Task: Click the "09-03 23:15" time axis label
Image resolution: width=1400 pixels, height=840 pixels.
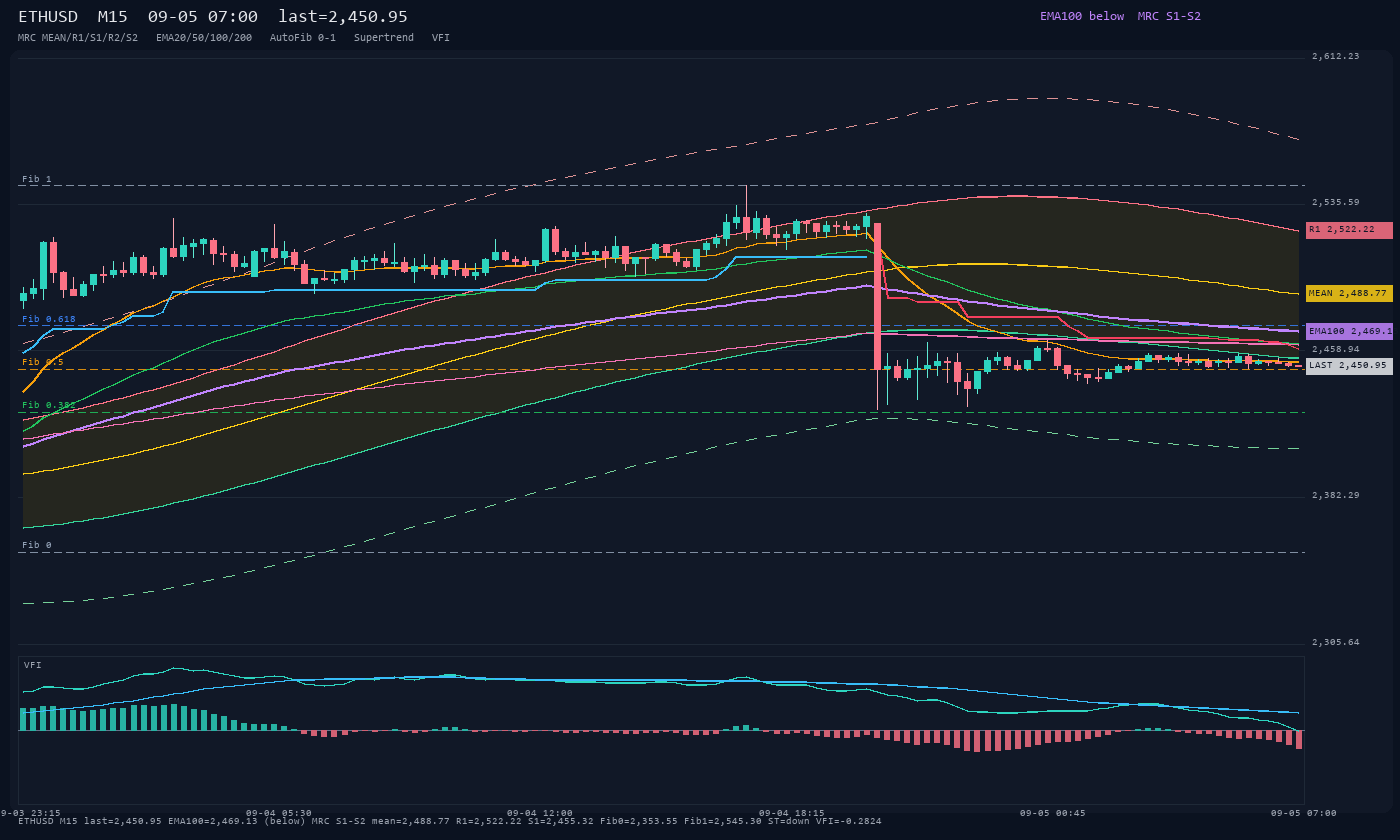Action: [30, 813]
